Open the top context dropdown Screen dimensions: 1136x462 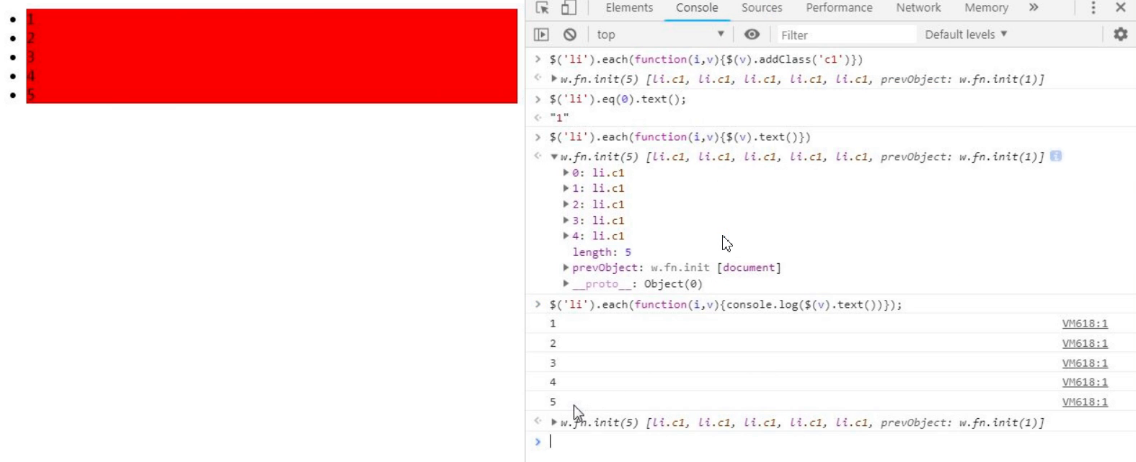click(660, 34)
